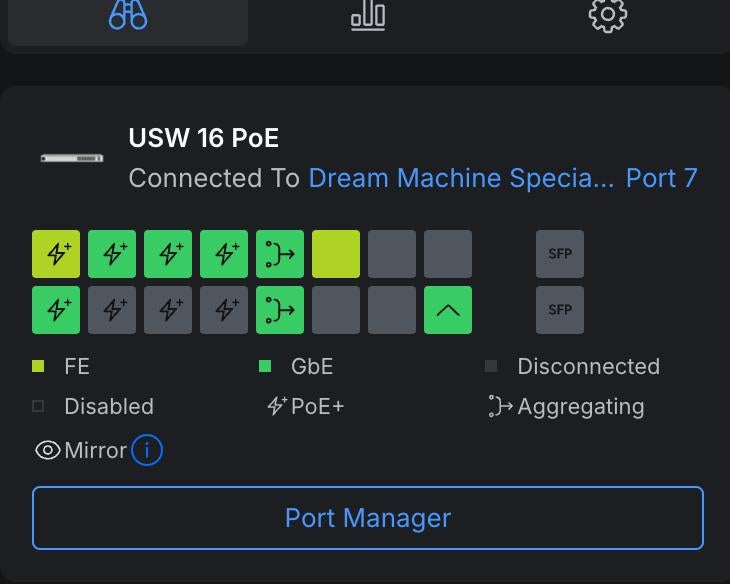
Task: Select bottom-row green PoE+ port 2
Action: point(56,310)
